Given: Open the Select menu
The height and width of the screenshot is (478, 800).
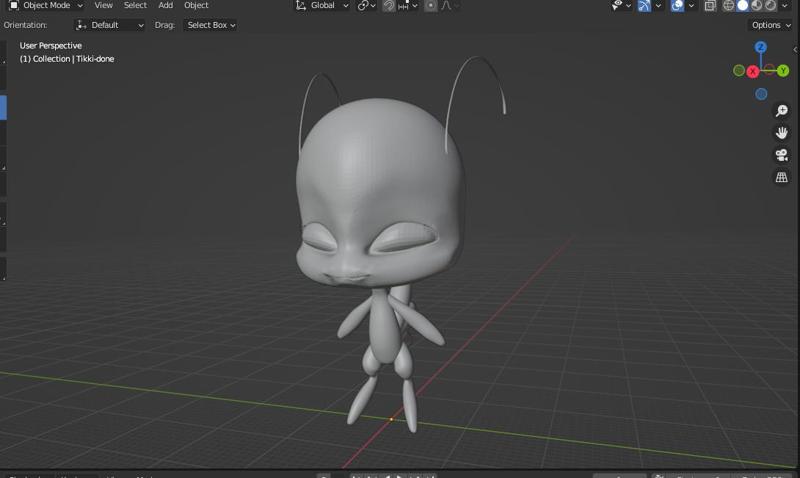Looking at the screenshot, I should (x=135, y=5).
